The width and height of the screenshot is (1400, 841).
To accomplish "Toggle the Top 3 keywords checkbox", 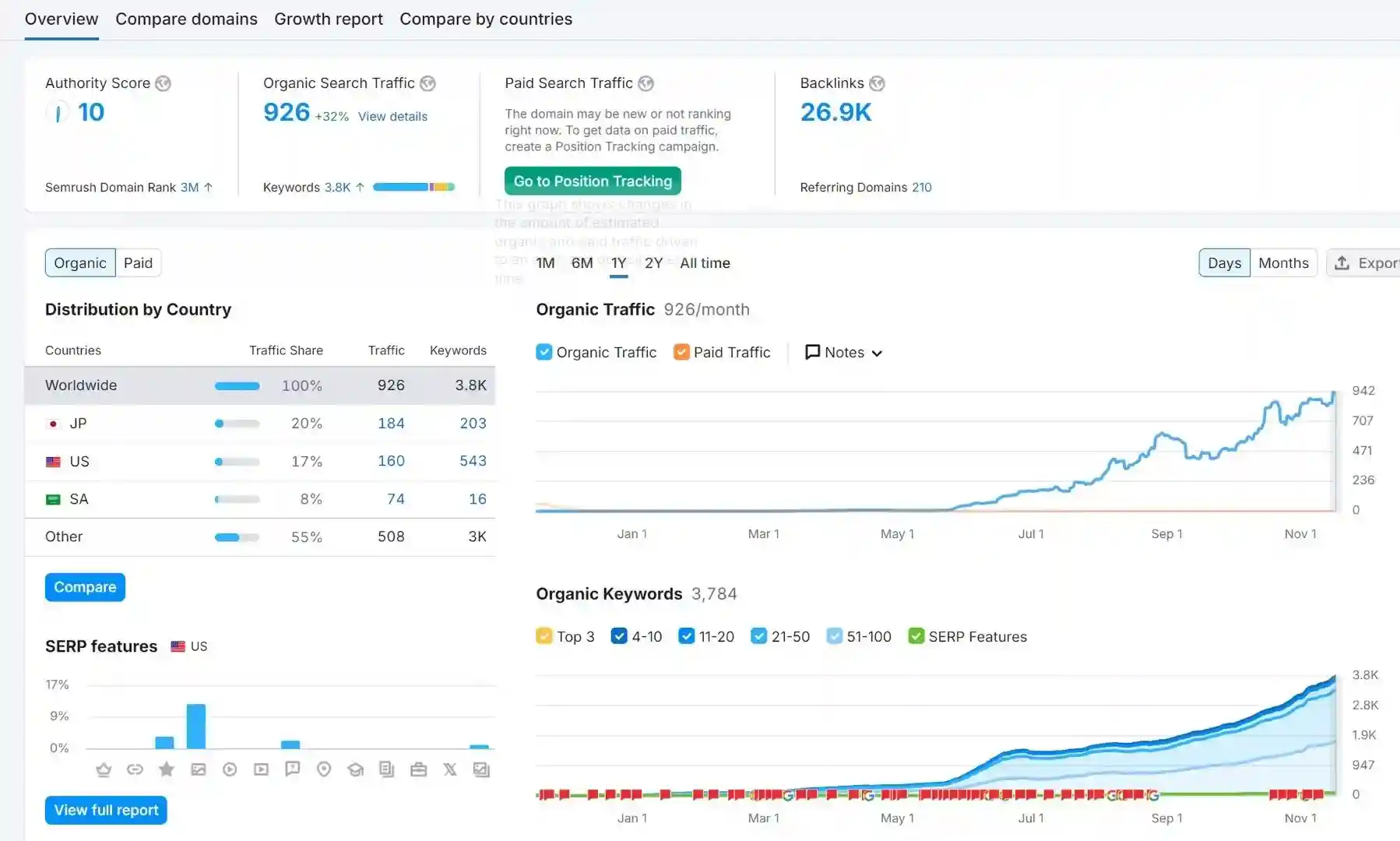I will point(544,636).
